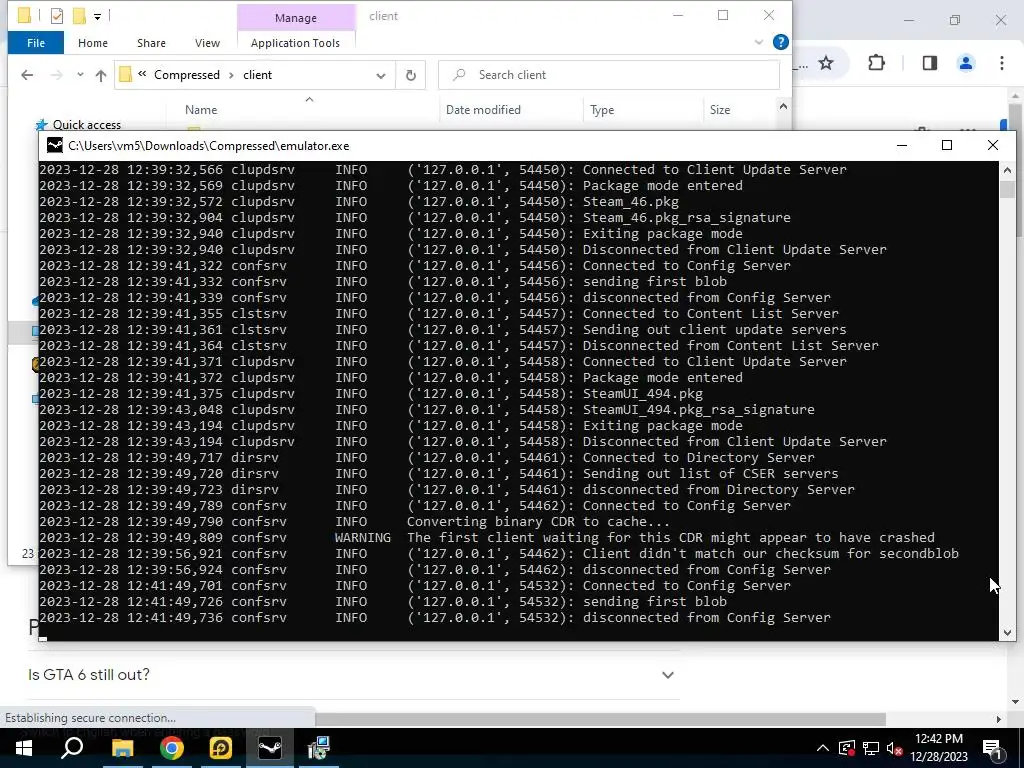The width and height of the screenshot is (1024, 768).
Task: Sort files by the Type column
Action: pos(602,110)
